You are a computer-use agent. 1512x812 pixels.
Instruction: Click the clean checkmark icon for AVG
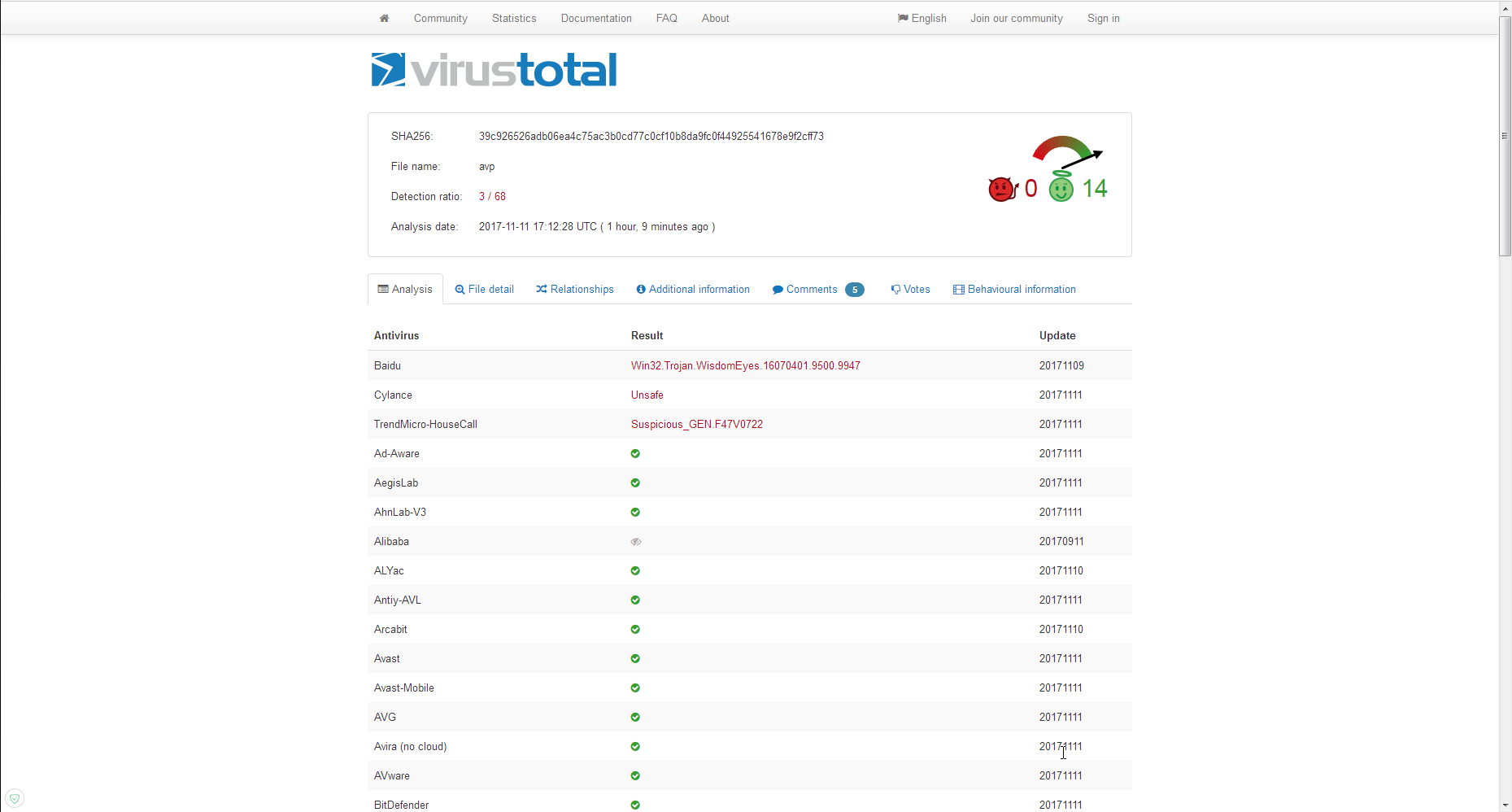click(x=635, y=718)
